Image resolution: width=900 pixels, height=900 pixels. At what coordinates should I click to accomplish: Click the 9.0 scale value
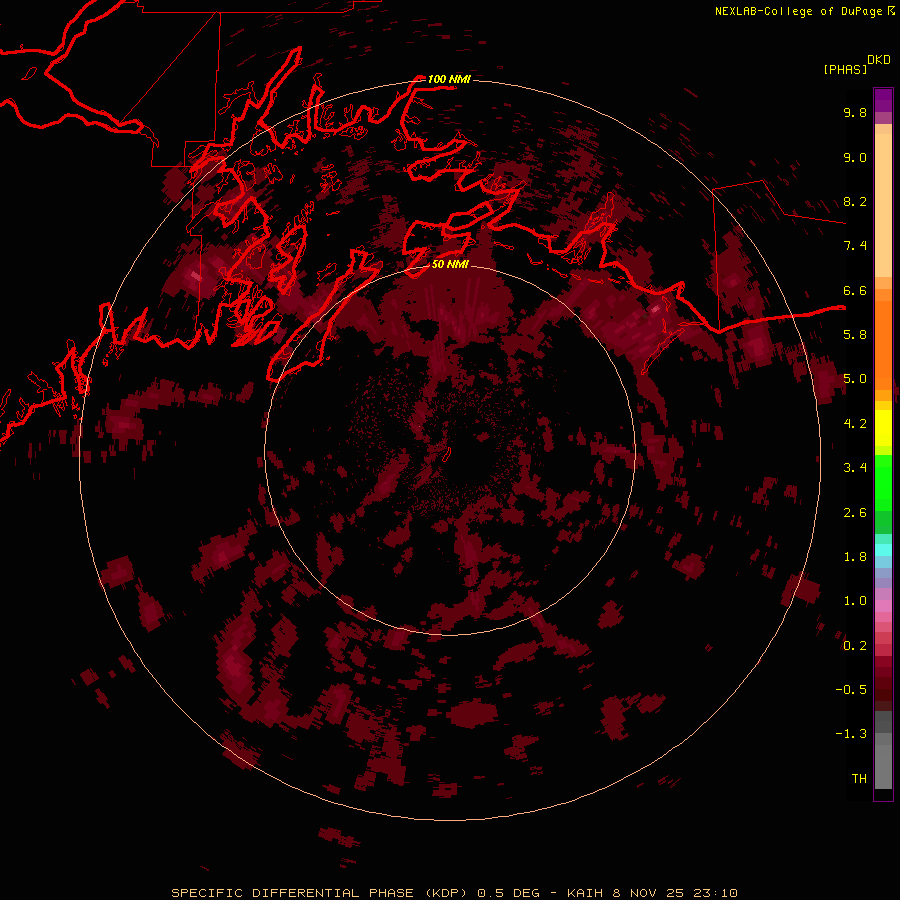(x=855, y=157)
